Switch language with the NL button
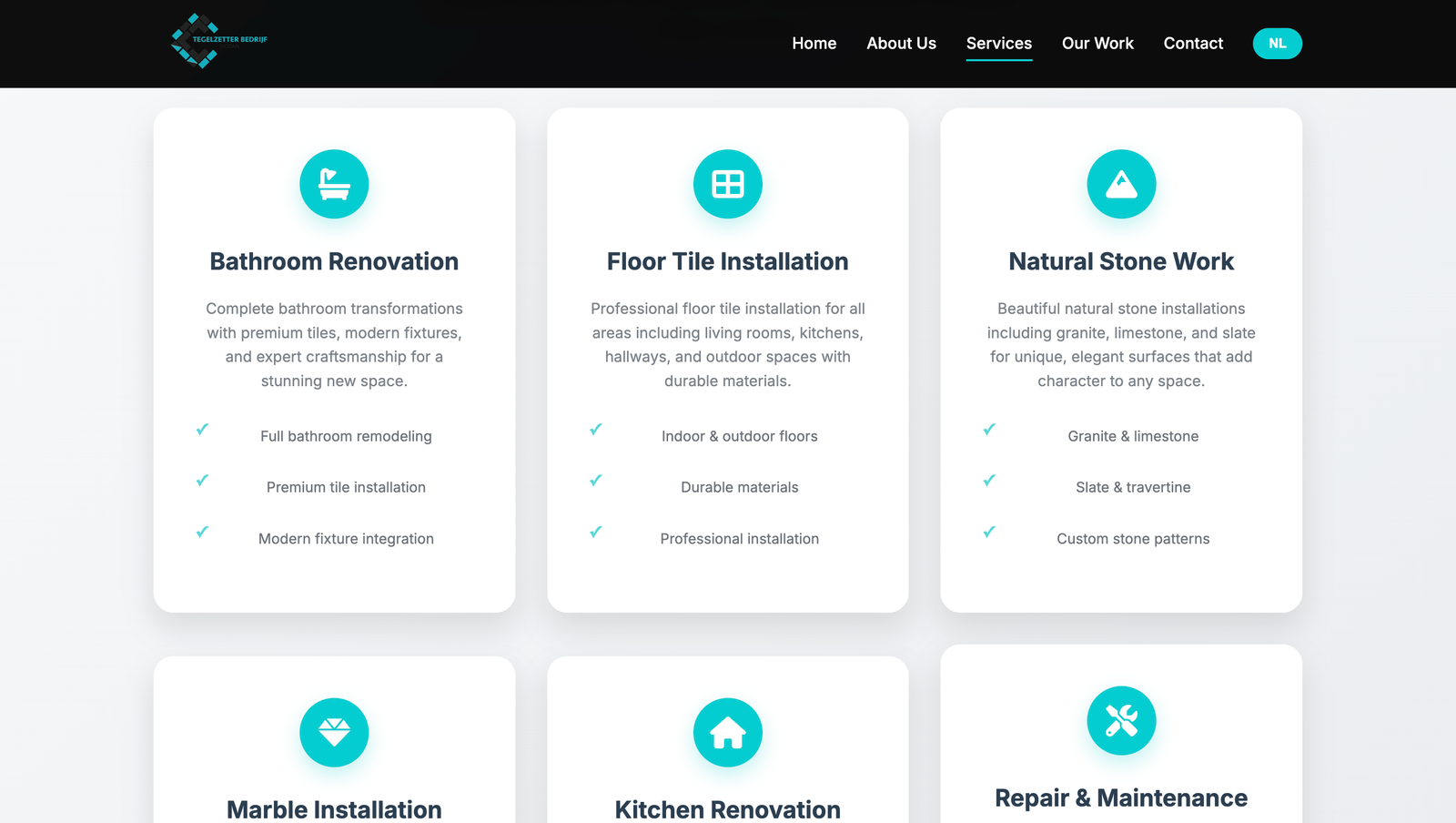 (x=1277, y=44)
